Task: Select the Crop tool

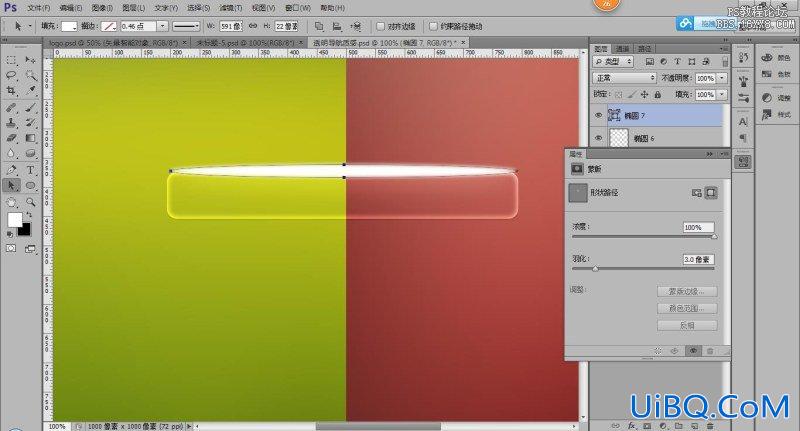Action: pyautogui.click(x=11, y=91)
